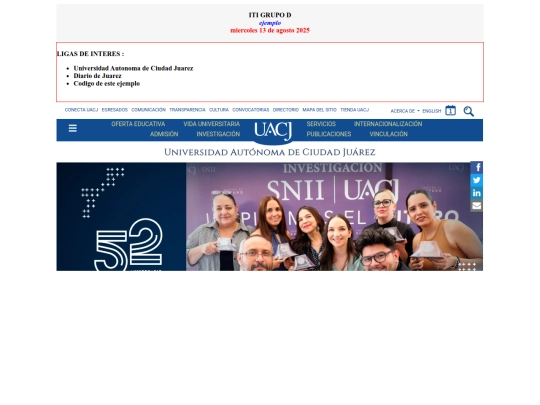Click the magnifier search icon
Image resolution: width=540 pixels, height=405 pixels.
468,111
